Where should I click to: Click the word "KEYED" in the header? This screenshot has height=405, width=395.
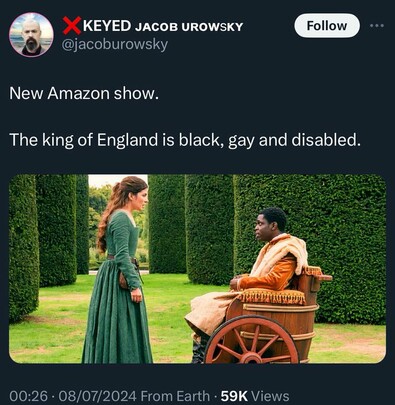(107, 26)
